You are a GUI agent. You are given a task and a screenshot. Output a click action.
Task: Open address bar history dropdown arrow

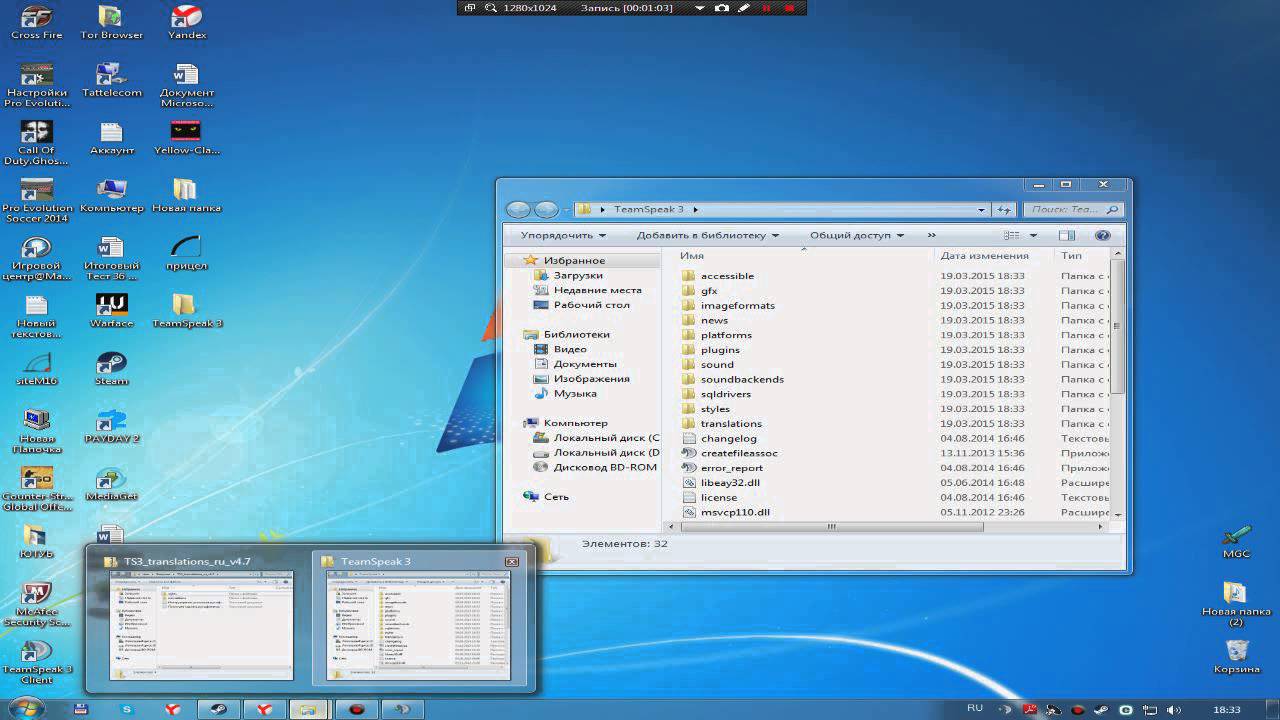[x=982, y=210]
